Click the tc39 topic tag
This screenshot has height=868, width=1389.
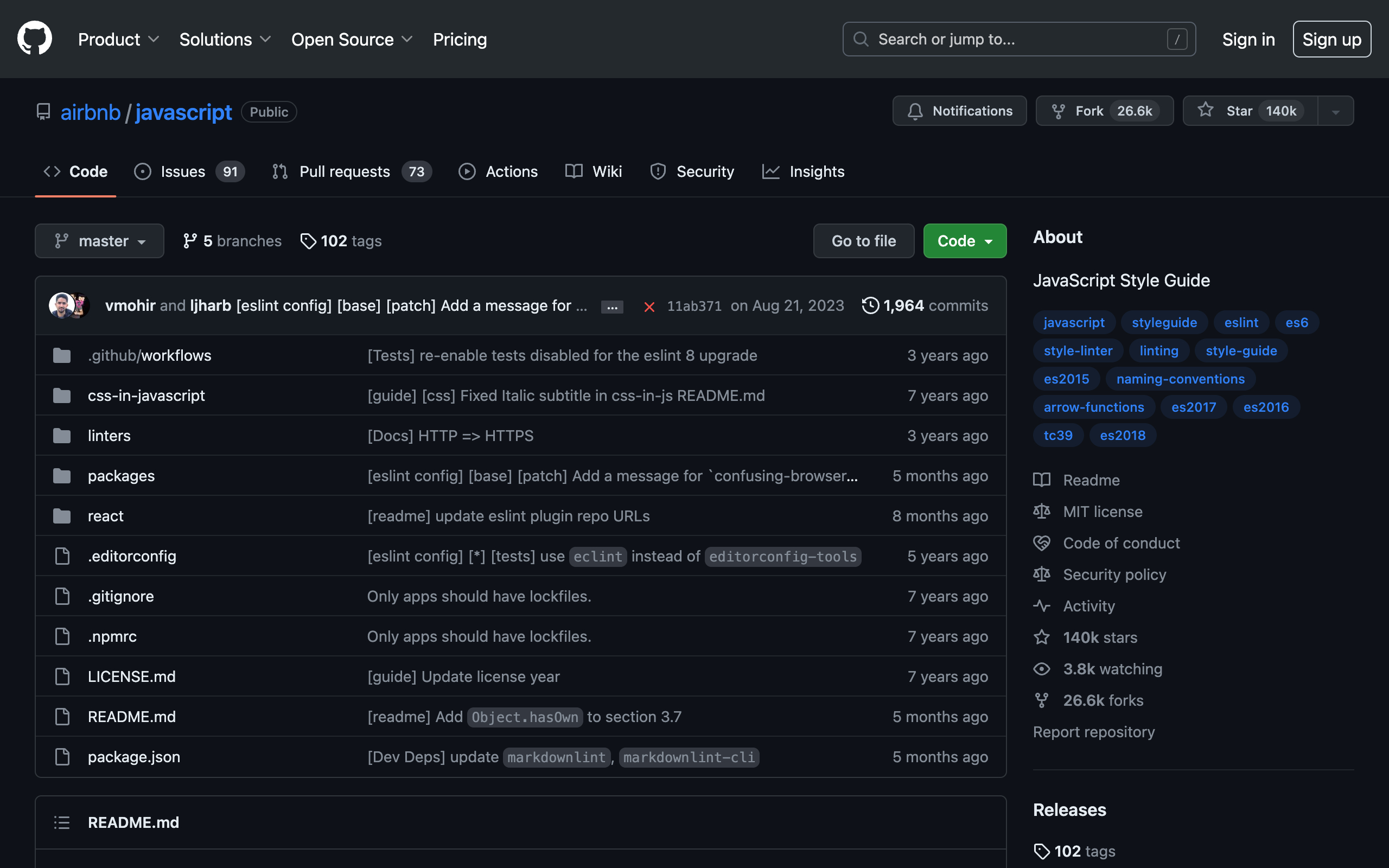pyautogui.click(x=1058, y=435)
